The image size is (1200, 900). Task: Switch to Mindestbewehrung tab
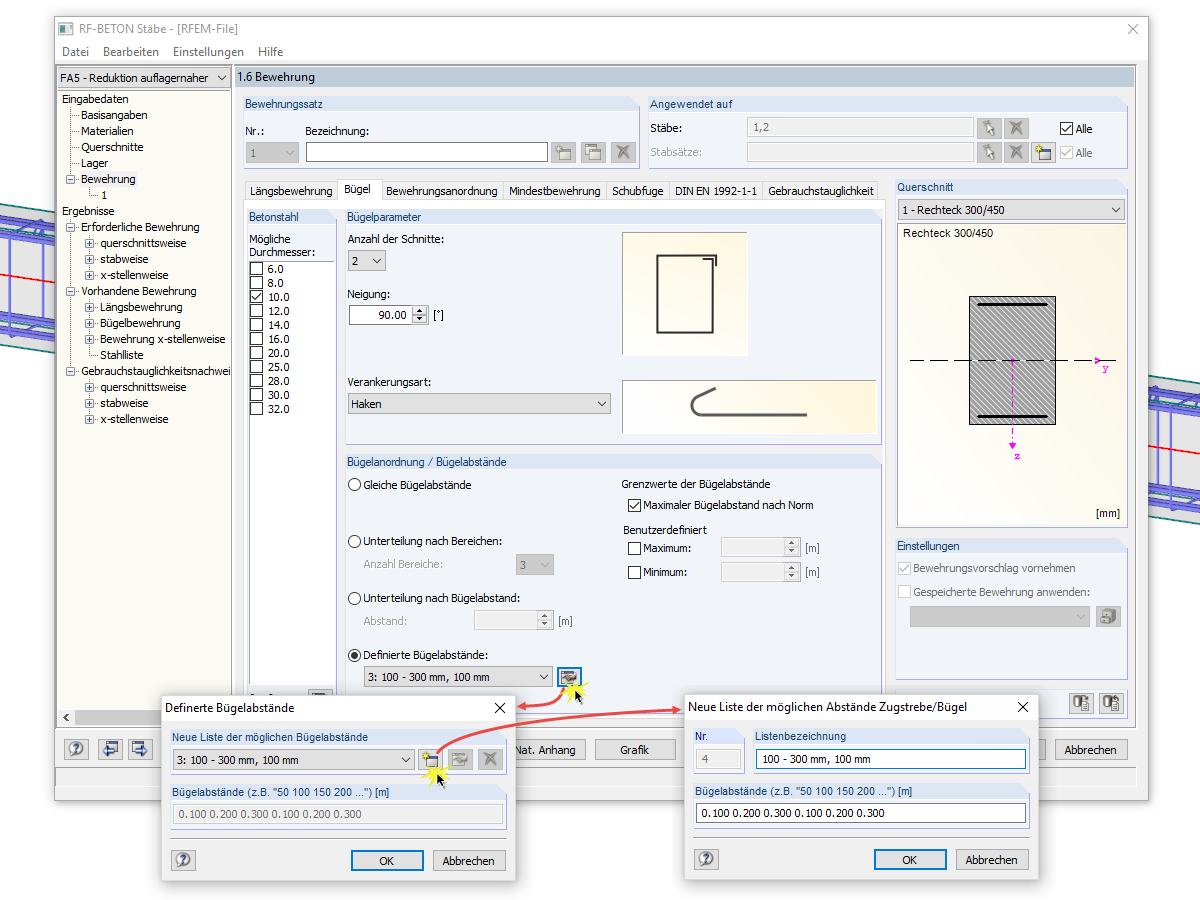(555, 191)
